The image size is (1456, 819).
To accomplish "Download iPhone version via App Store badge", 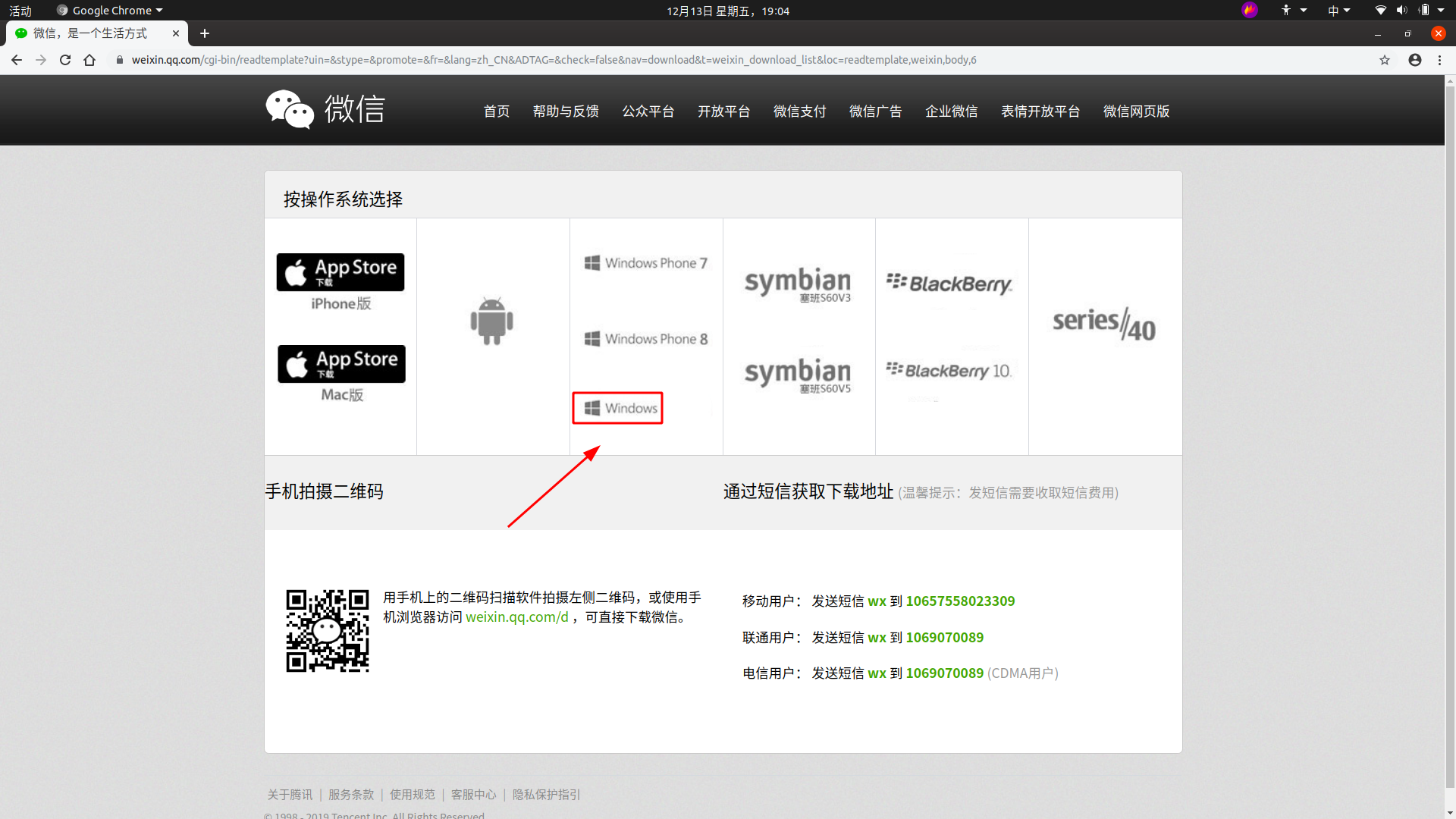I will 340,272.
